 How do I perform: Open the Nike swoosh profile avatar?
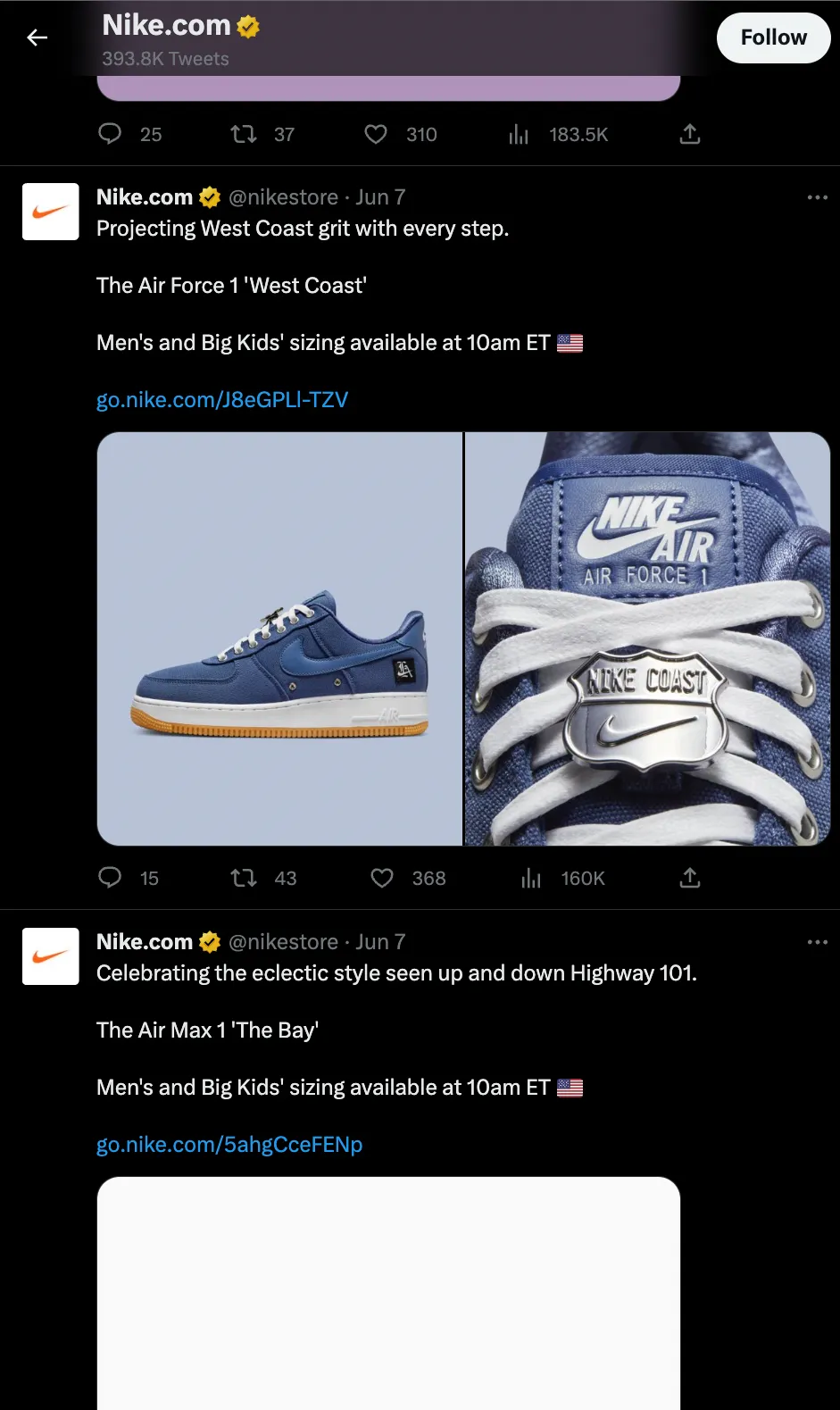[x=50, y=212]
